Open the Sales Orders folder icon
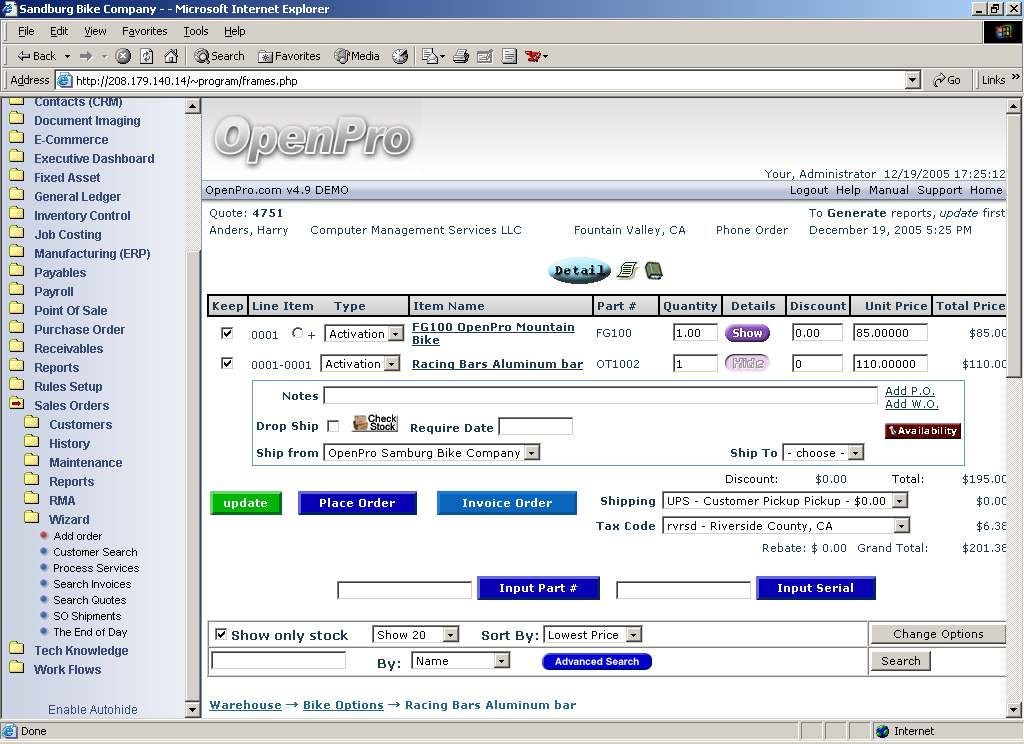 click(x=17, y=405)
